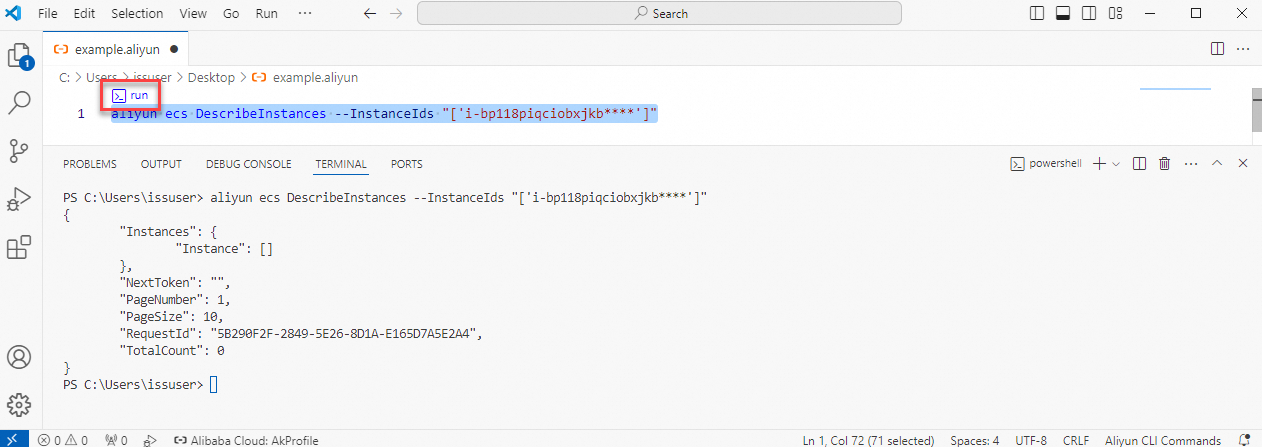Open notifications bell in status bar
Viewport: 1262px width, 447px height.
[x=1244, y=440]
